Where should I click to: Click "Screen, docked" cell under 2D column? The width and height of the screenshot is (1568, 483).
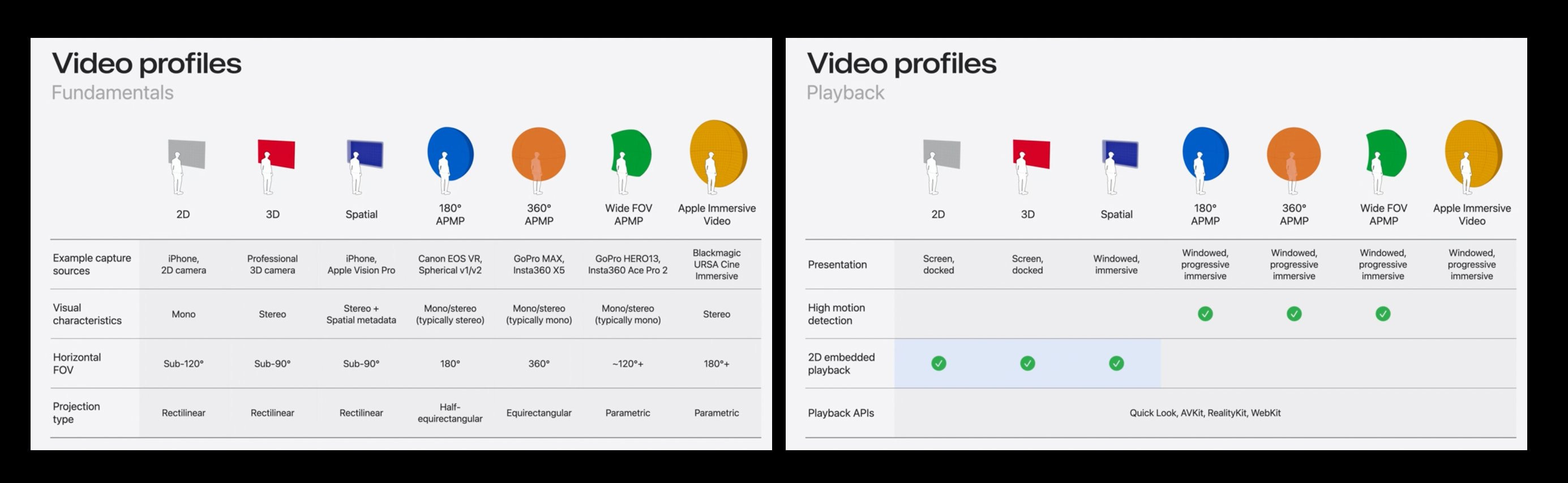(939, 264)
